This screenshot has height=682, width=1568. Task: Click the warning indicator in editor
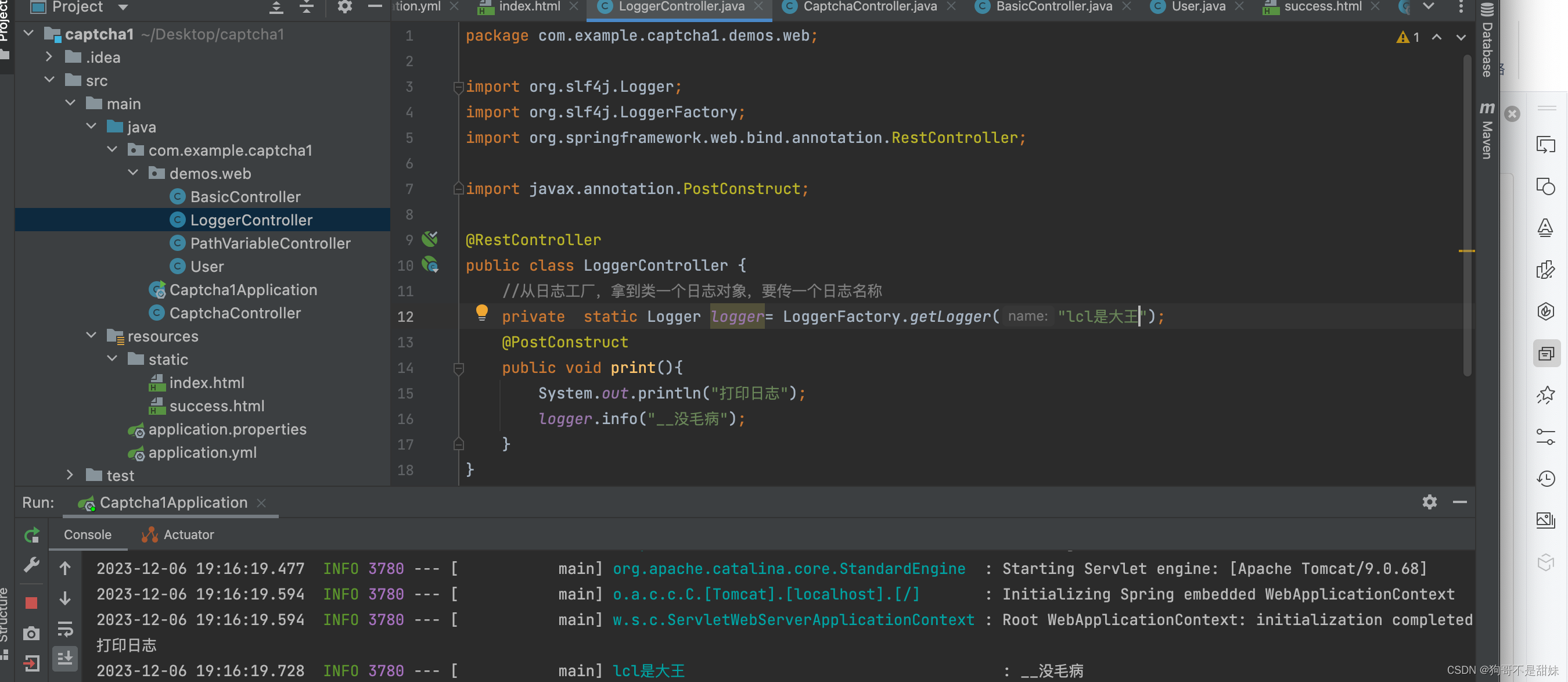point(1408,37)
